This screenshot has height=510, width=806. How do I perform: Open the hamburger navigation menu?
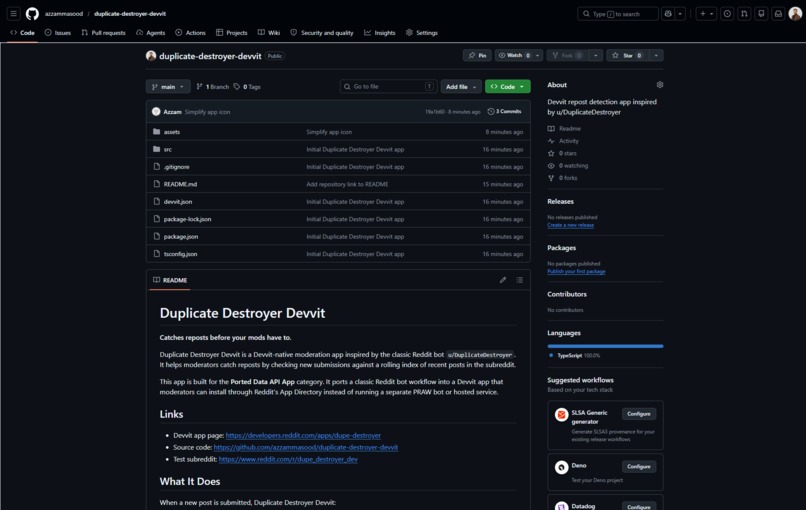tap(14, 14)
